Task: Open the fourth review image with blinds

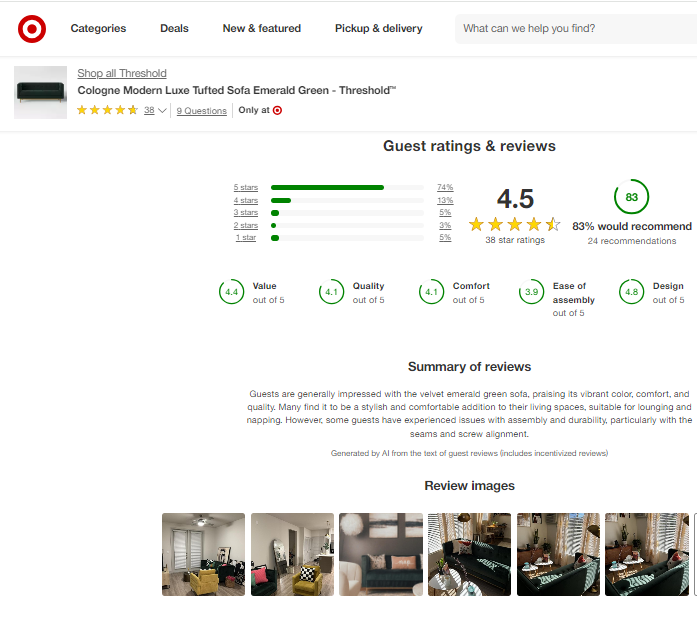Action: click(x=469, y=554)
